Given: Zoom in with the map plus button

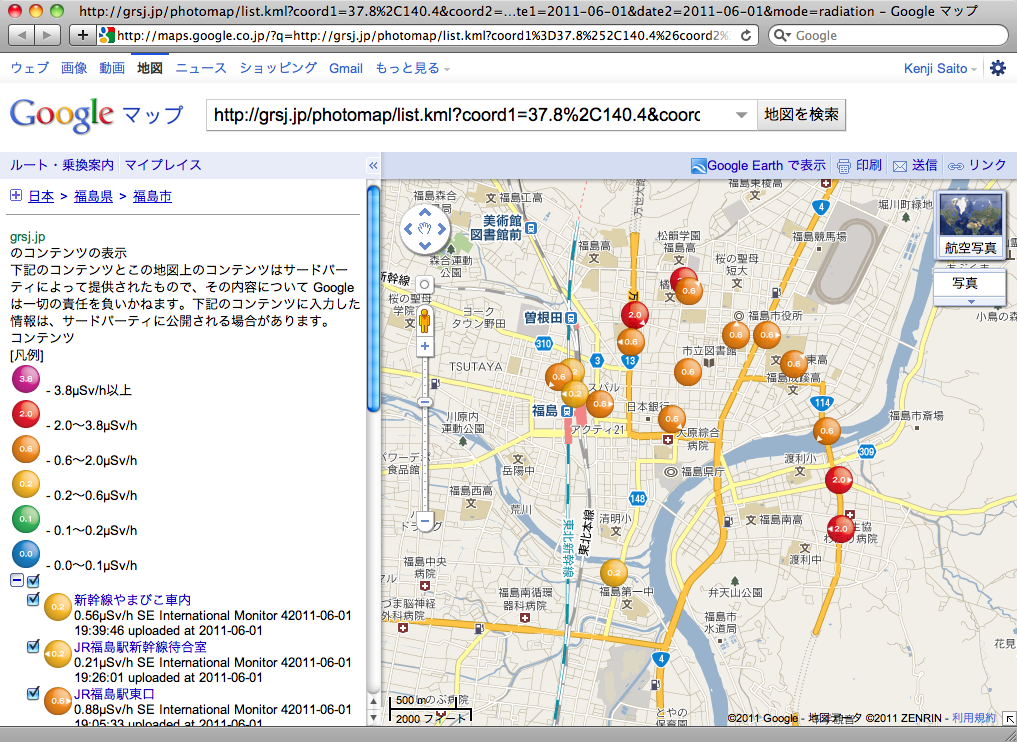Looking at the screenshot, I should coord(424,346).
